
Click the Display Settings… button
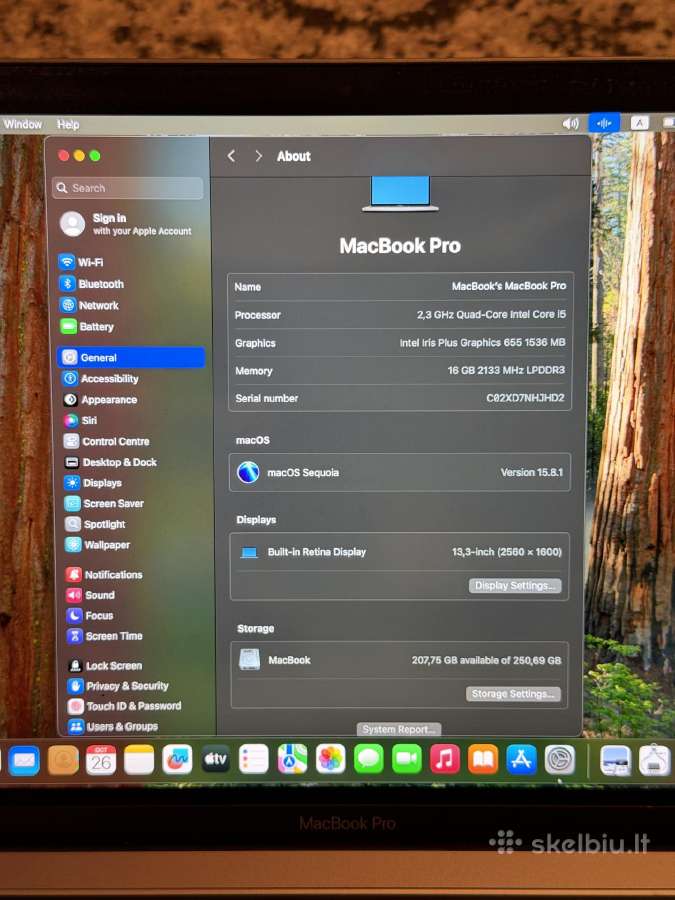point(515,585)
